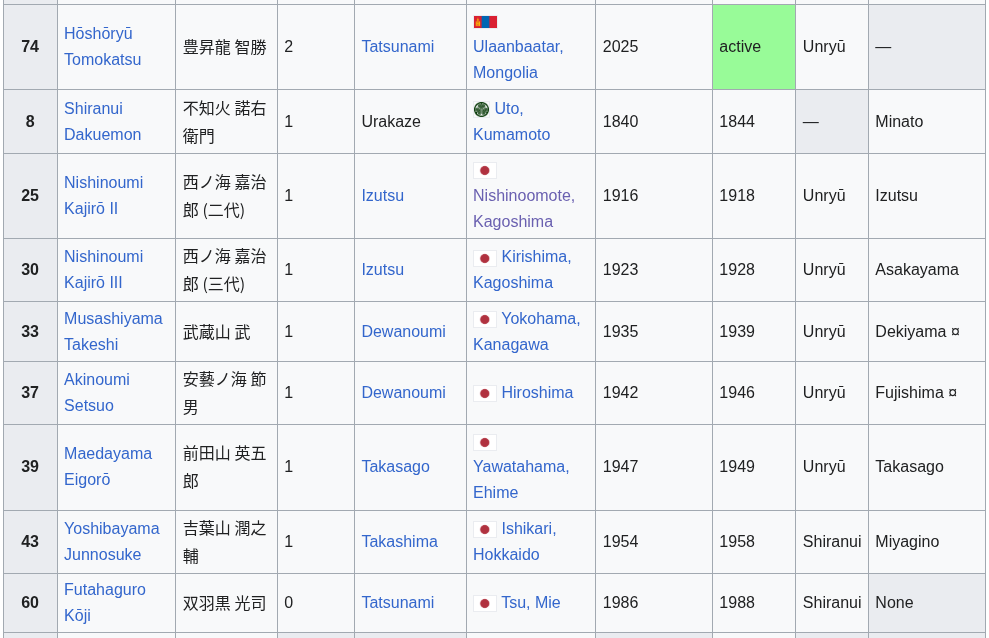Click the yokozuna number 33 cell
Screen dimensions: 989x638
(30, 331)
